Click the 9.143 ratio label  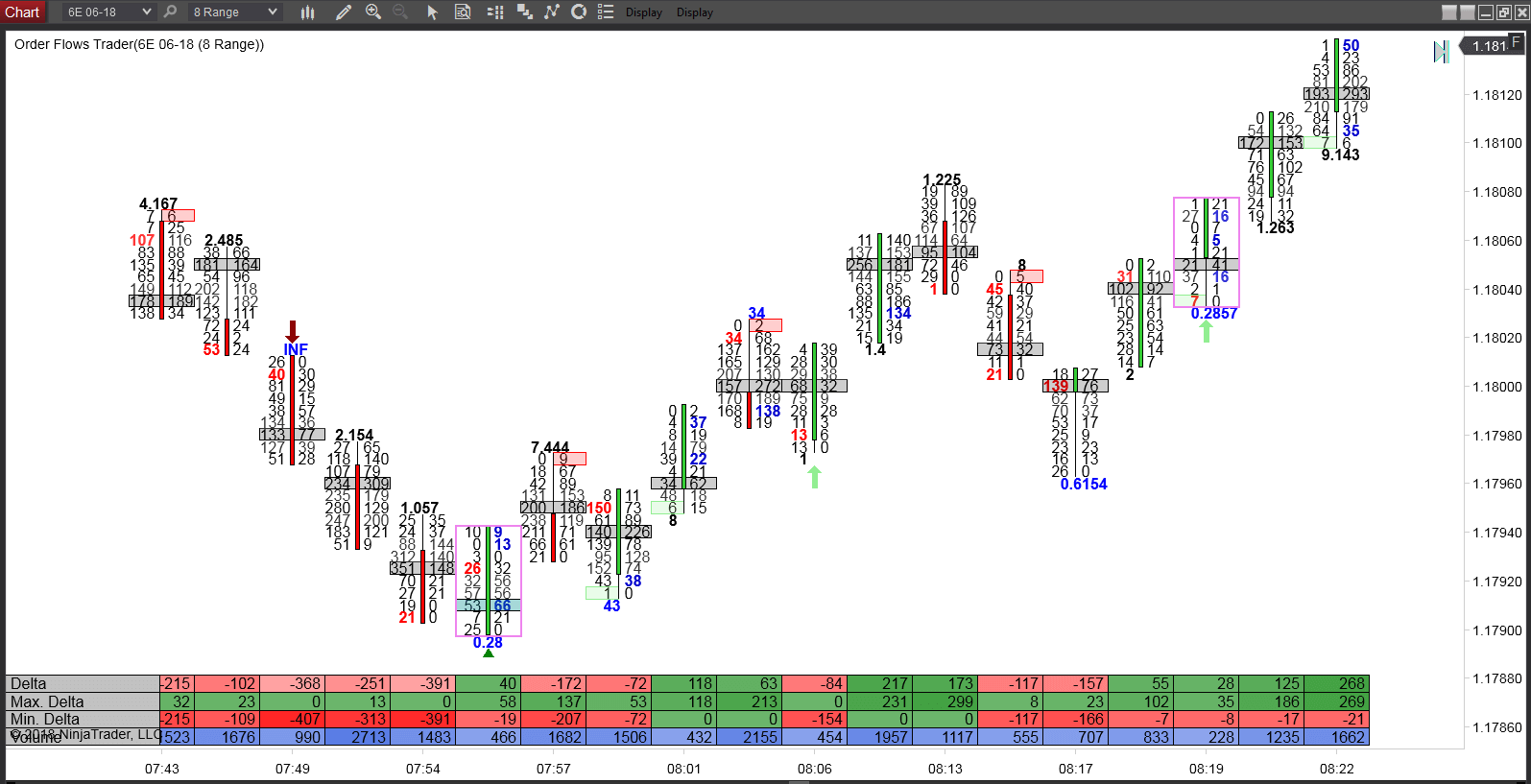click(x=1340, y=154)
